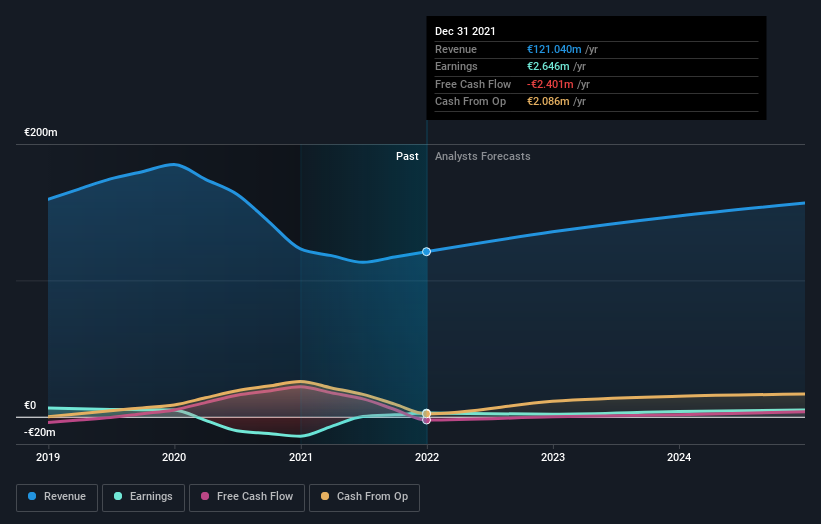Toggle the Revenue legend button
The image size is (821, 524).
tap(57, 497)
